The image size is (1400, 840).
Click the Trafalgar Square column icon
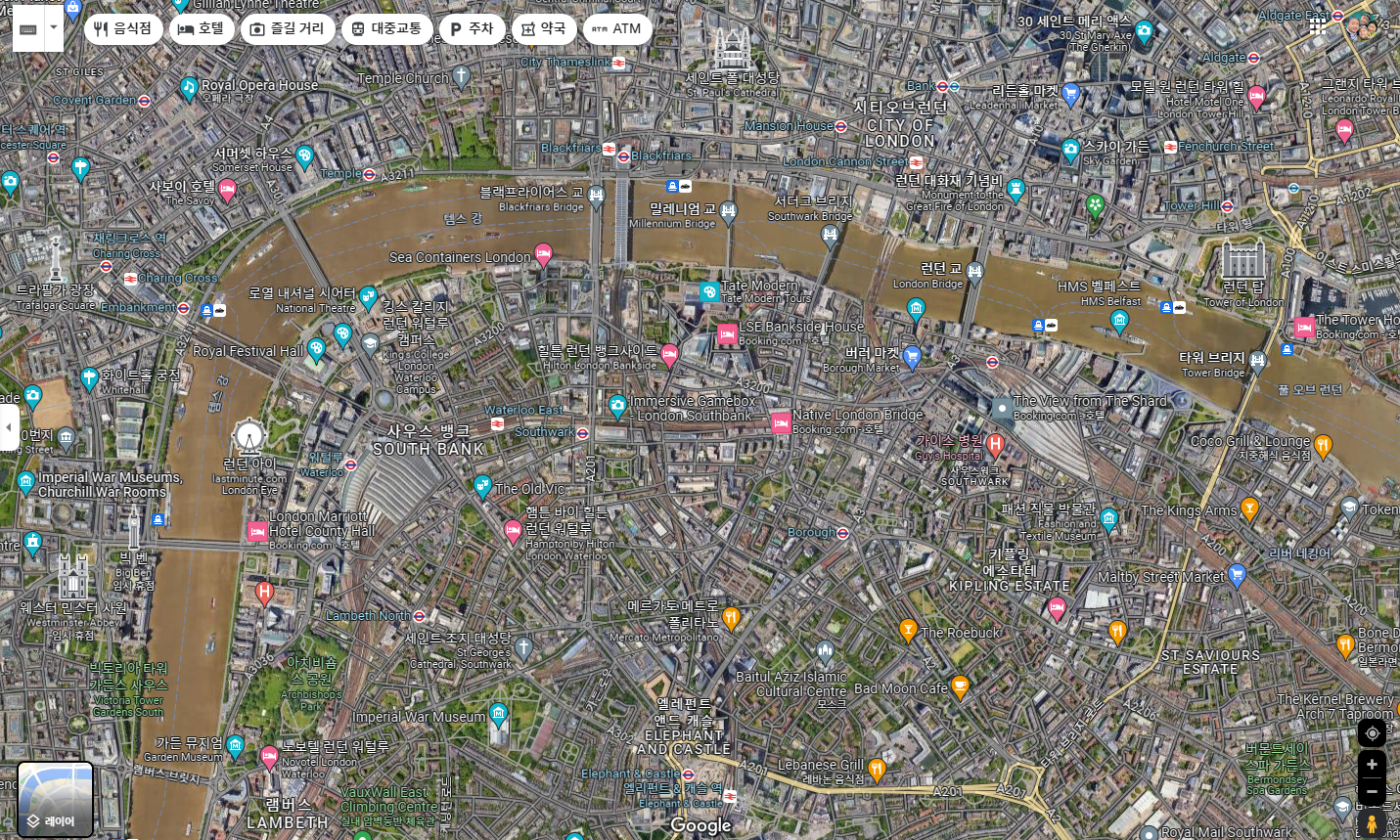[56, 259]
